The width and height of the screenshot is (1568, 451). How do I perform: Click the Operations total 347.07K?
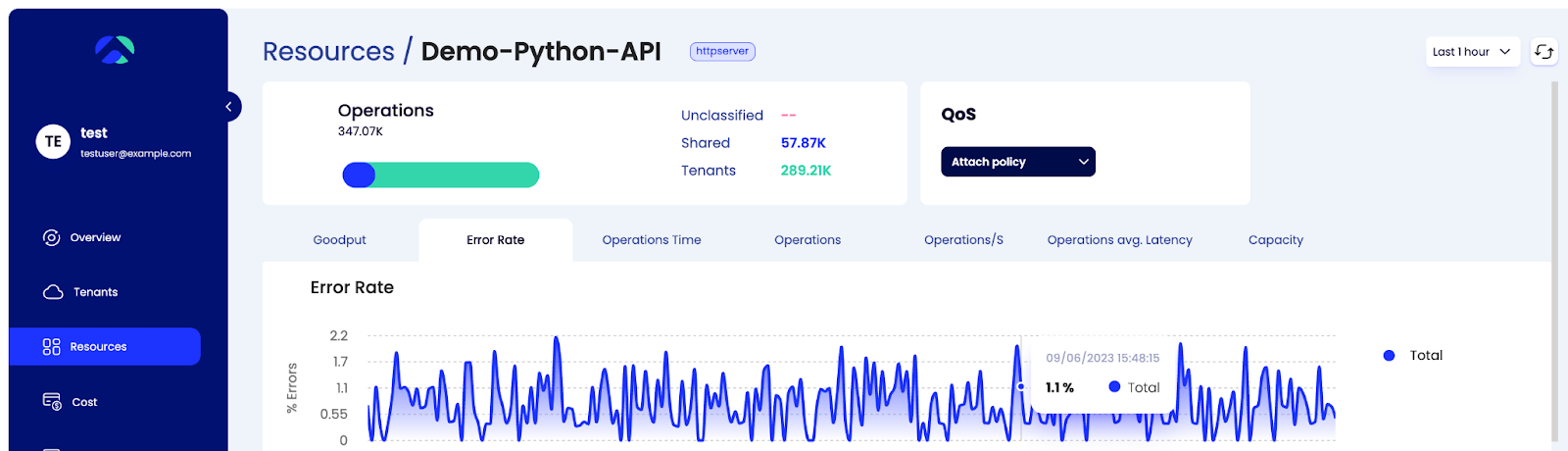(361, 131)
